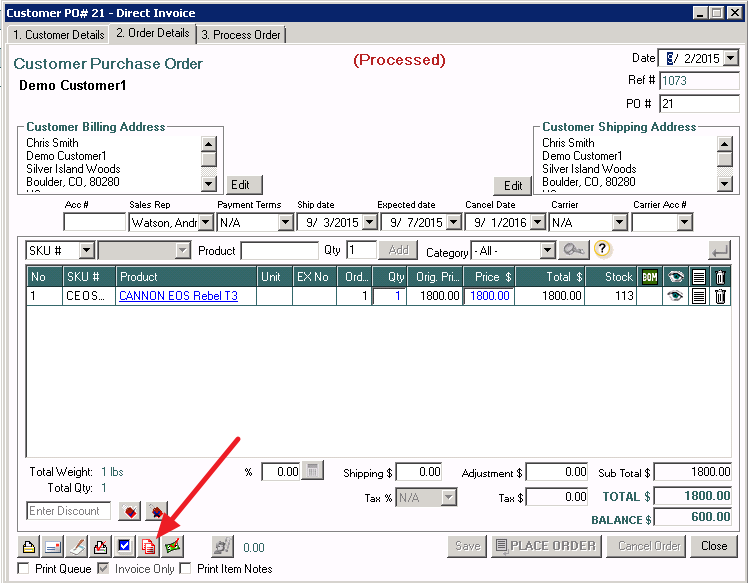This screenshot has width=748, height=583.
Task: Click the apply discount tag icon
Action: coord(129,511)
